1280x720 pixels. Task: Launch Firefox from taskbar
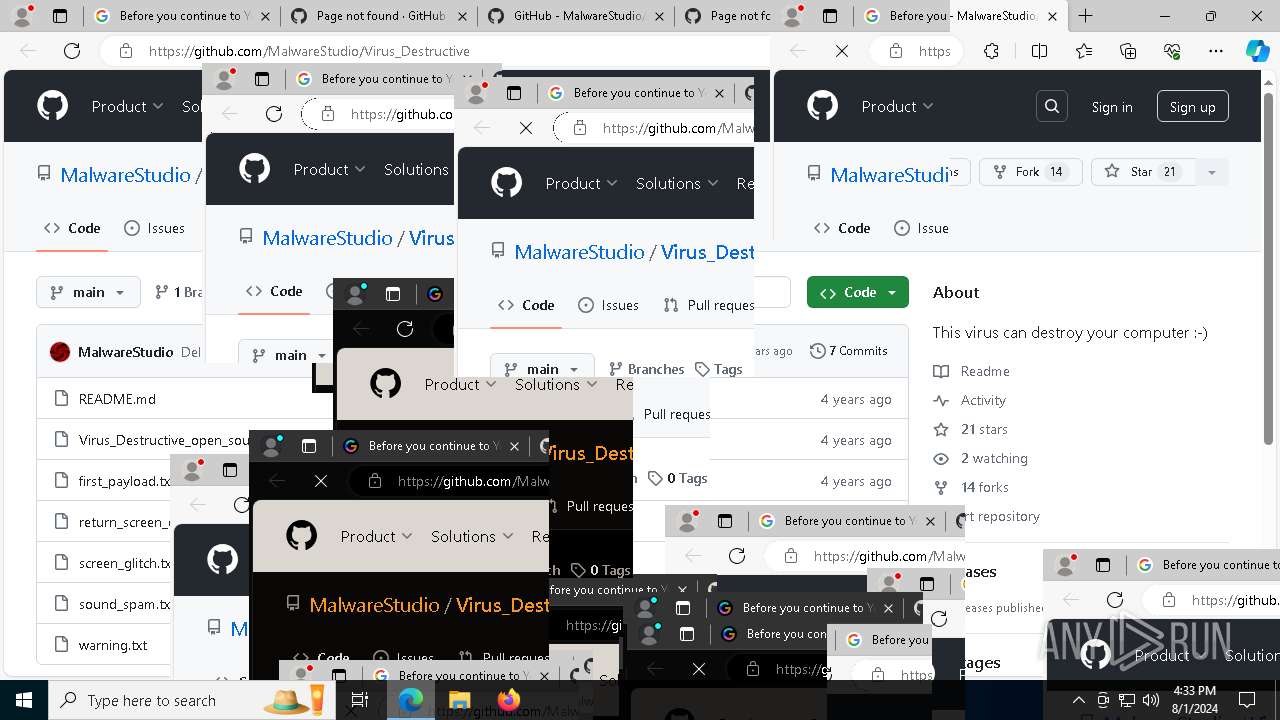(x=508, y=700)
